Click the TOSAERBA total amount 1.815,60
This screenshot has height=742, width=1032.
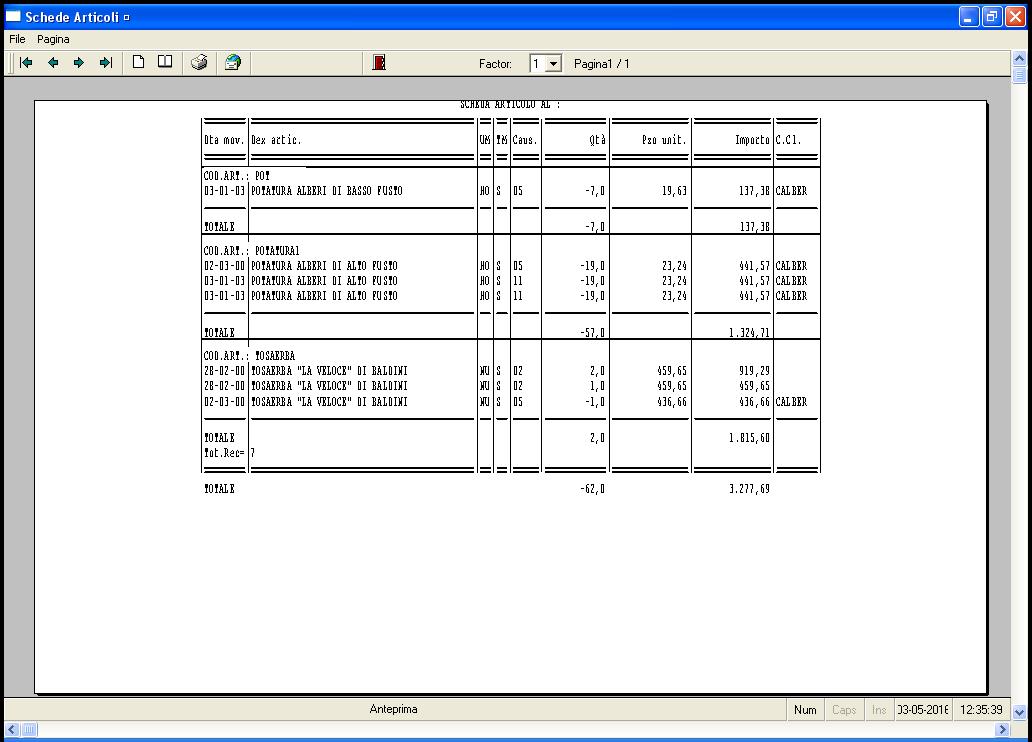pyautogui.click(x=749, y=438)
